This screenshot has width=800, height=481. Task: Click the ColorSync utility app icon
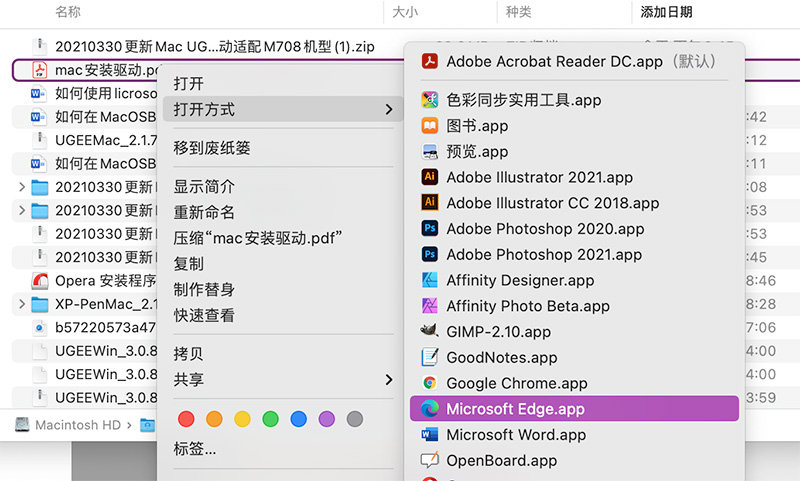pos(430,99)
